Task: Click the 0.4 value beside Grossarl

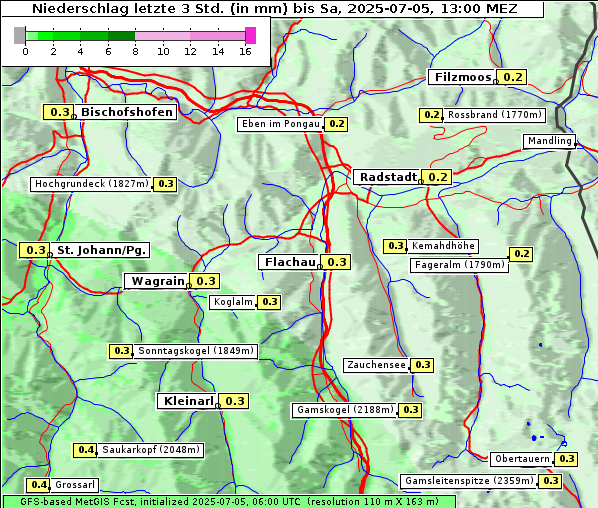Action: [x=38, y=485]
